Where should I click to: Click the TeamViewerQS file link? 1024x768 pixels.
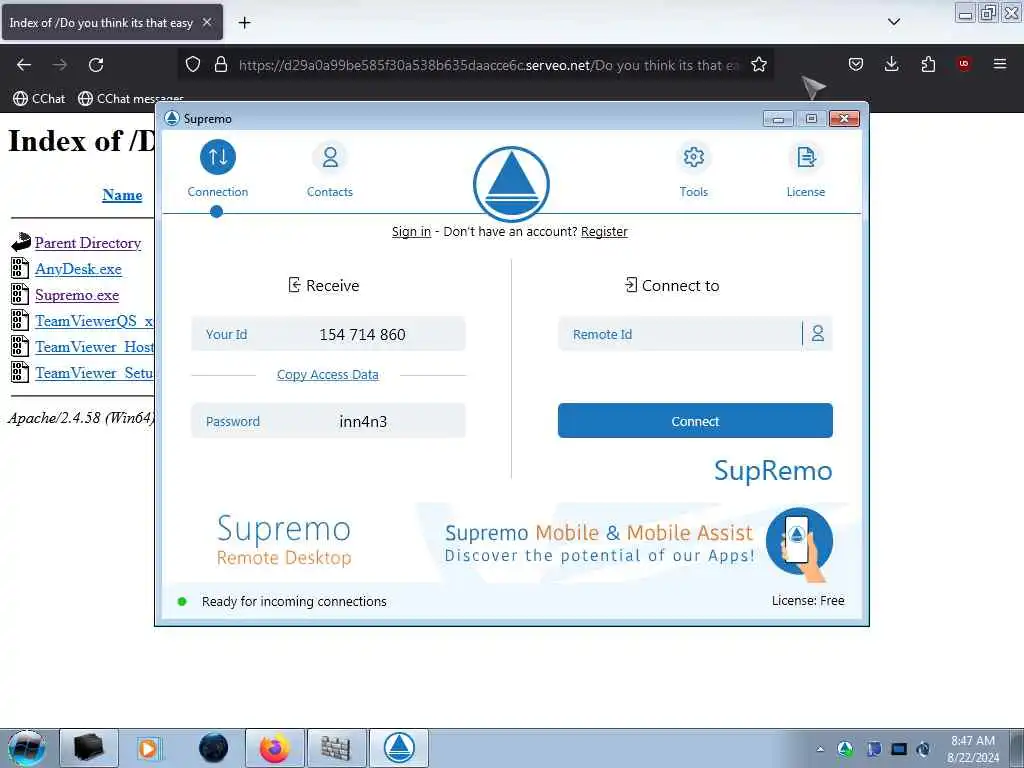pyautogui.click(x=94, y=321)
